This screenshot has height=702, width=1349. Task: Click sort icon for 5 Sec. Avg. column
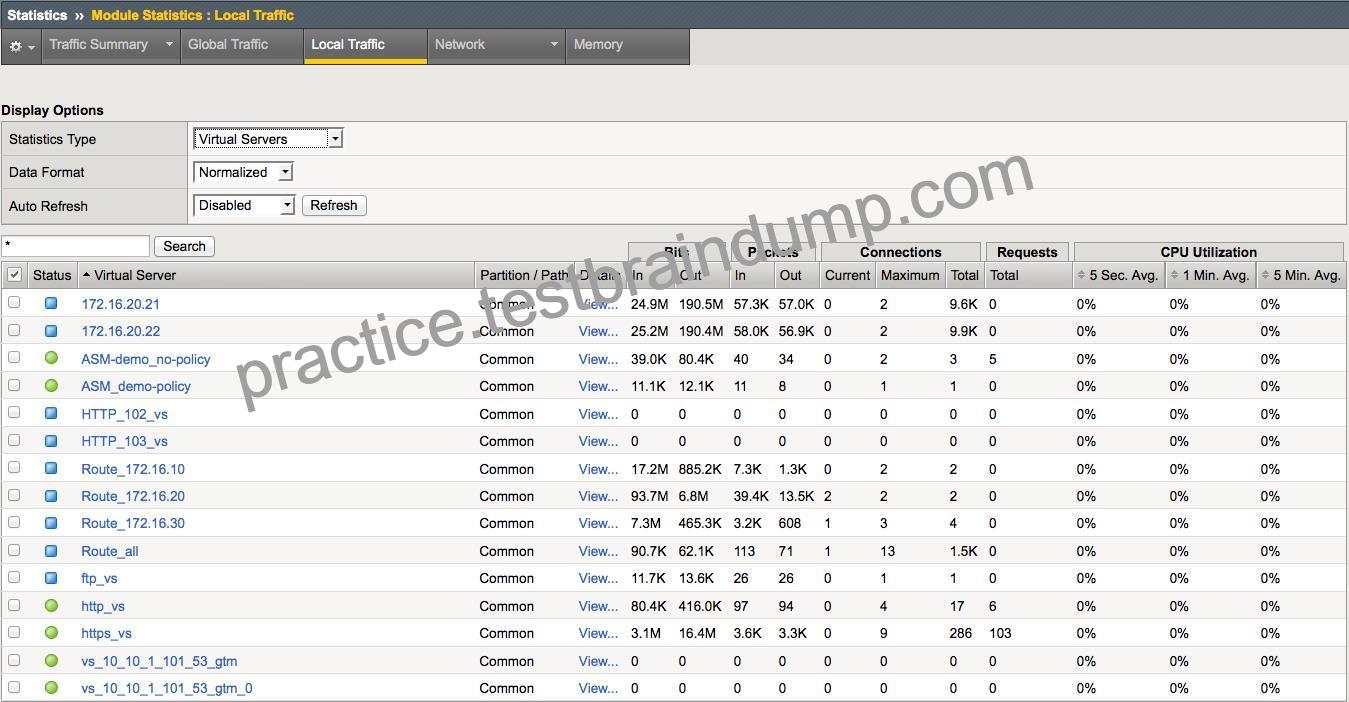click(1081, 275)
